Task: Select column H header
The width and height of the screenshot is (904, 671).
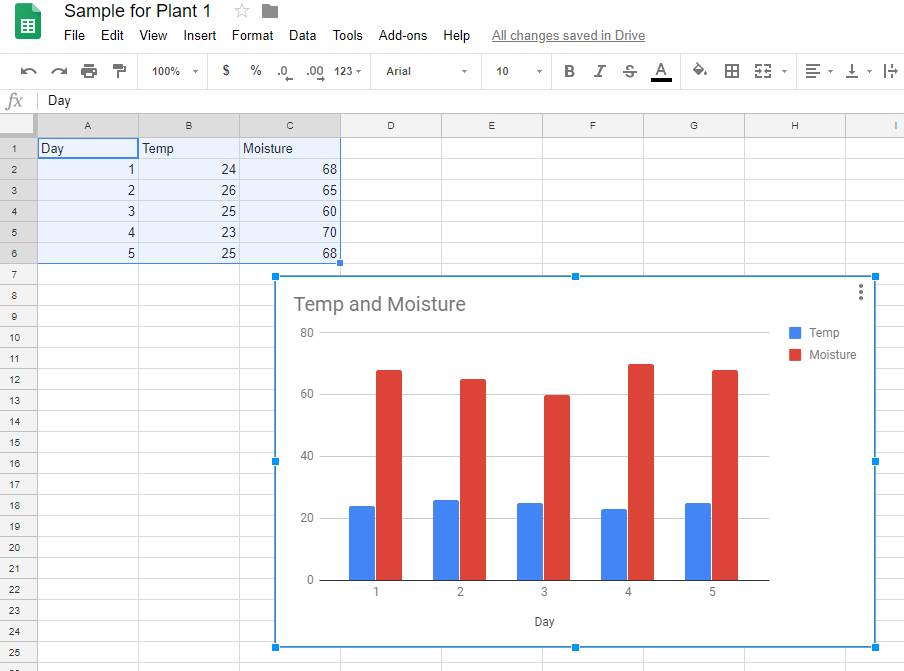Action: click(795, 125)
